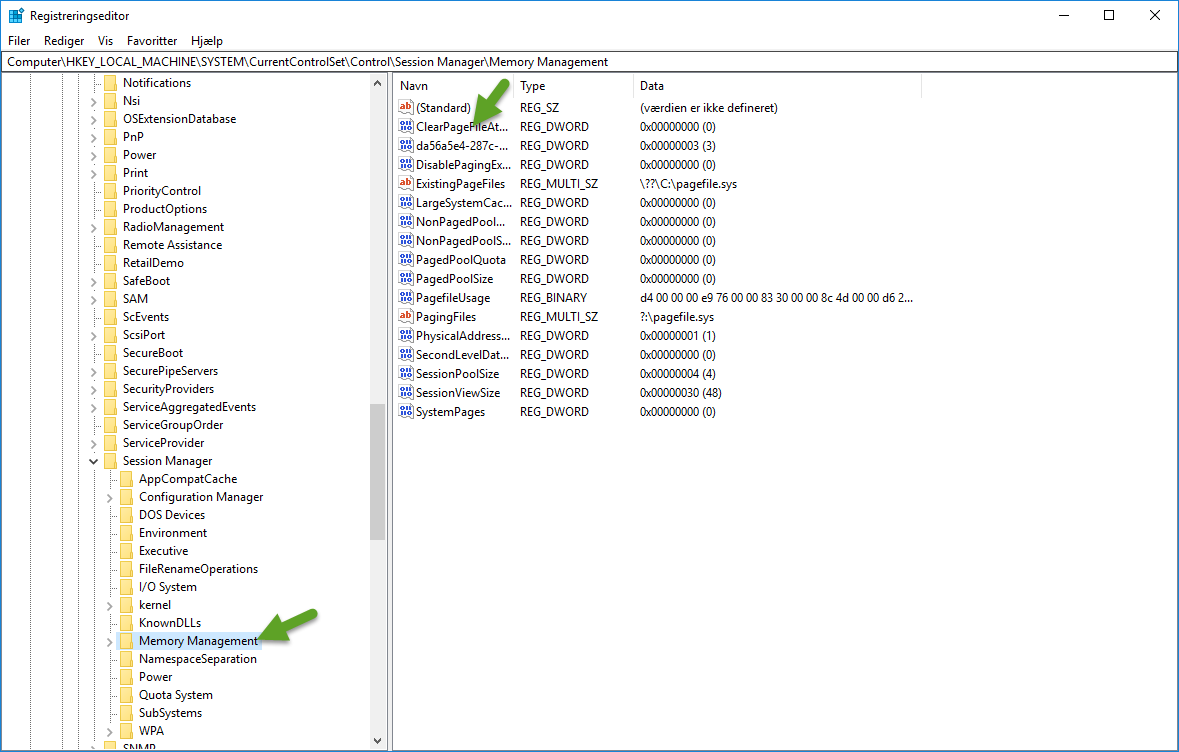The width and height of the screenshot is (1179, 752).
Task: Select the da56a5e4-287c DWORD value icon
Action: 406,145
